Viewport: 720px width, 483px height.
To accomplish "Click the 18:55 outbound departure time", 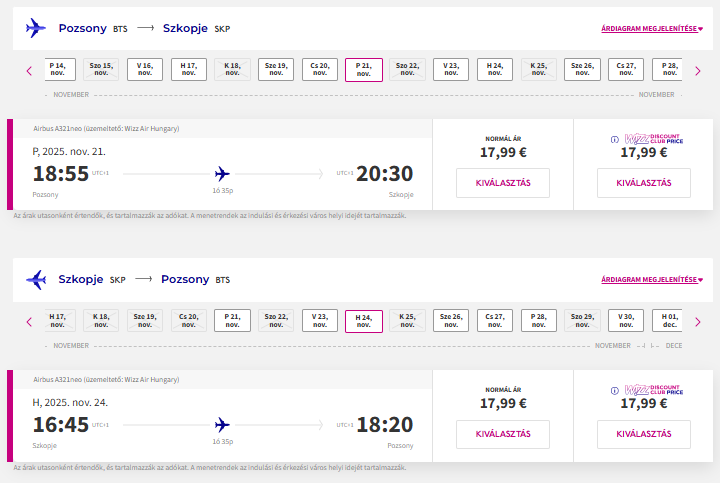I will coord(61,174).
